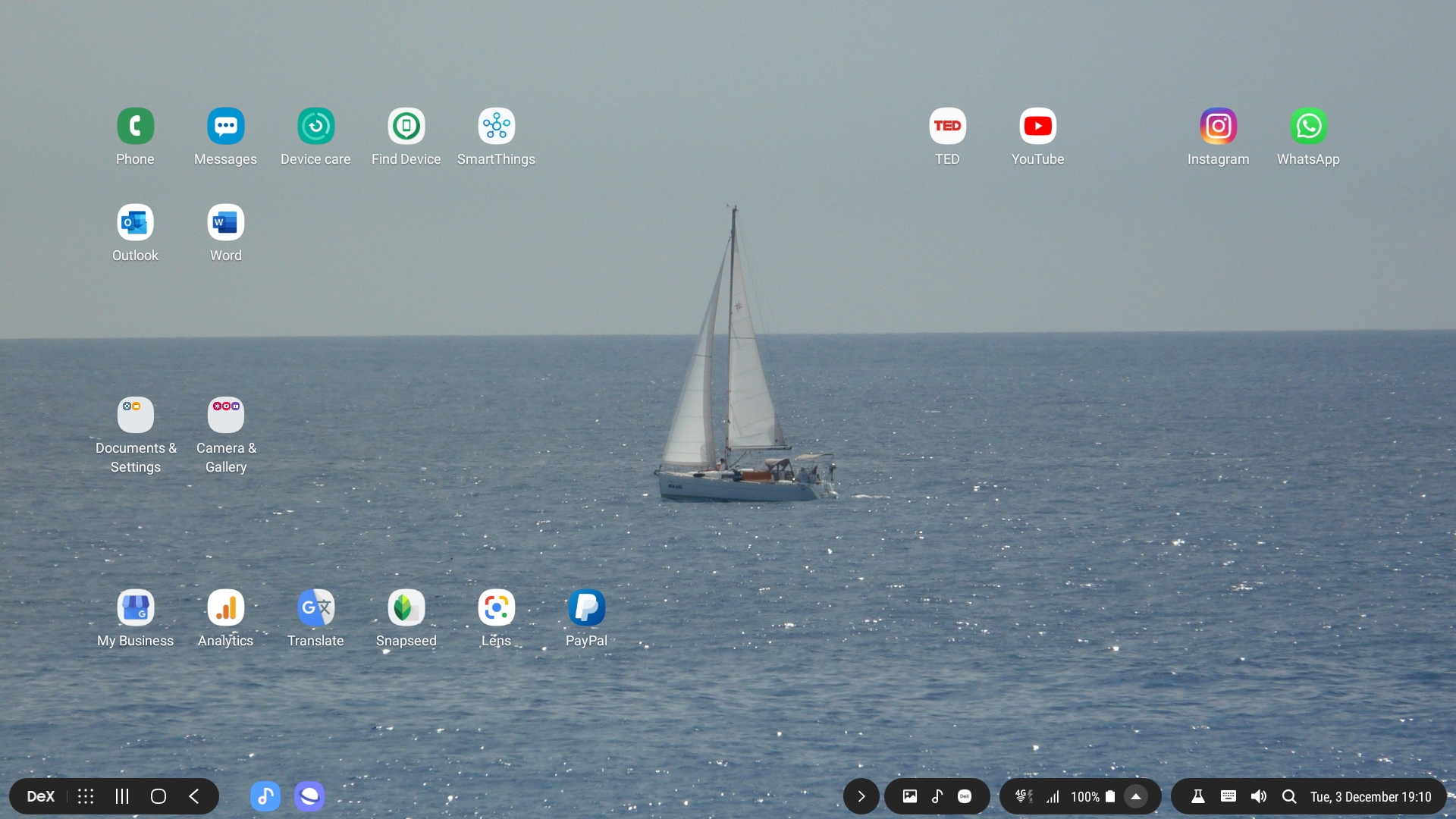Launch the Device care app
This screenshot has height=819, width=1456.
pyautogui.click(x=315, y=127)
